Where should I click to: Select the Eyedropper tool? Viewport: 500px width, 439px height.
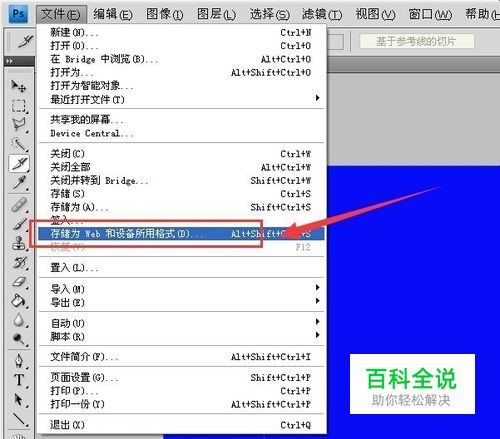point(19,183)
